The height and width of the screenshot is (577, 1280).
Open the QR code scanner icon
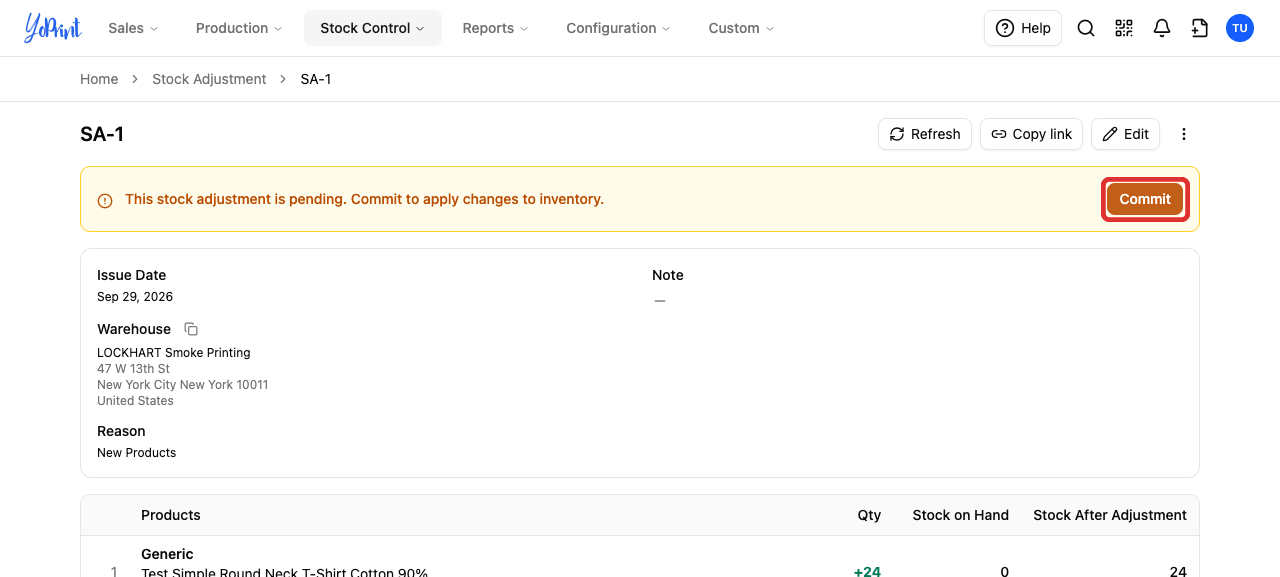[1123, 28]
